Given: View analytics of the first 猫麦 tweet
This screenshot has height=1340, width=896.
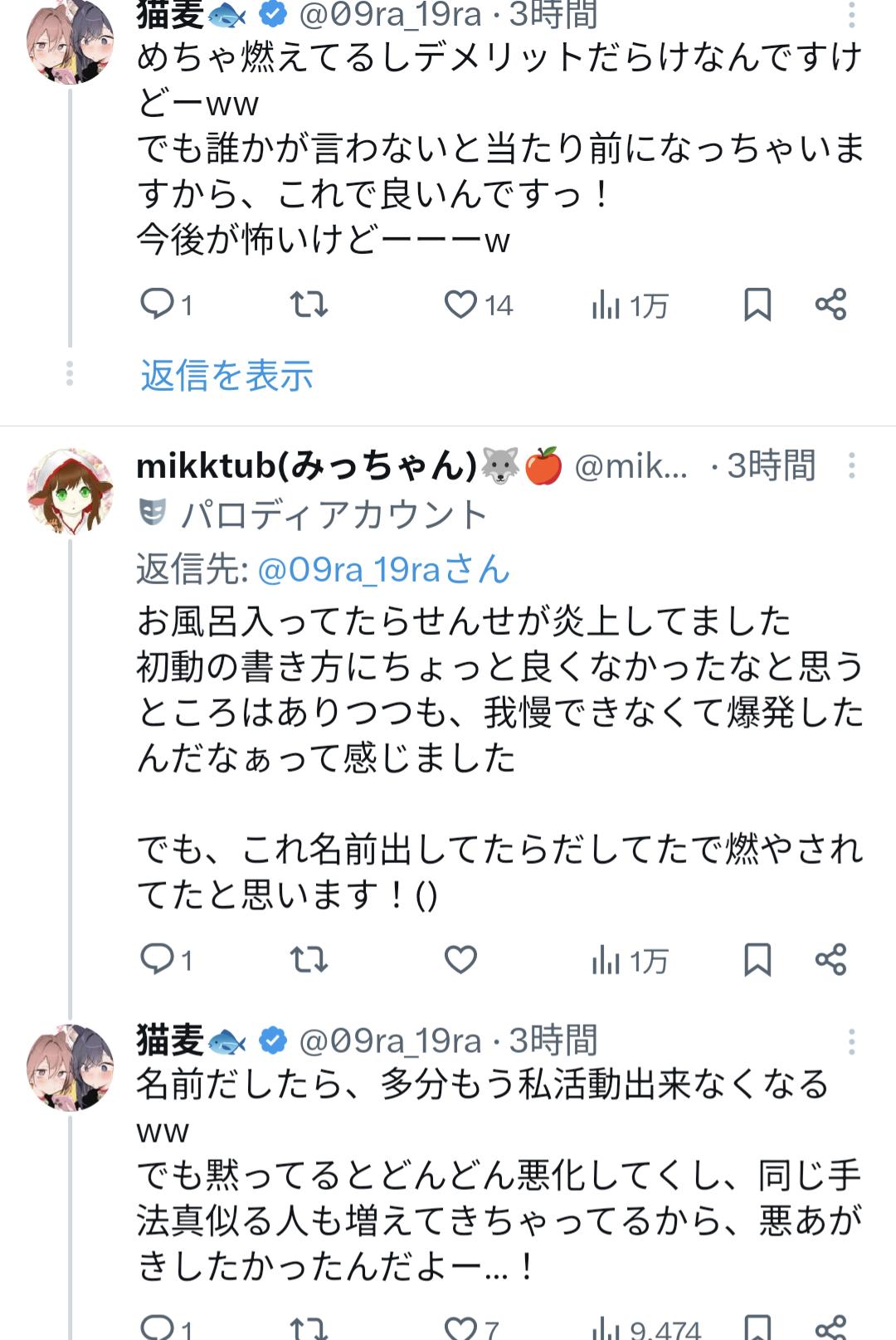Looking at the screenshot, I should [607, 305].
